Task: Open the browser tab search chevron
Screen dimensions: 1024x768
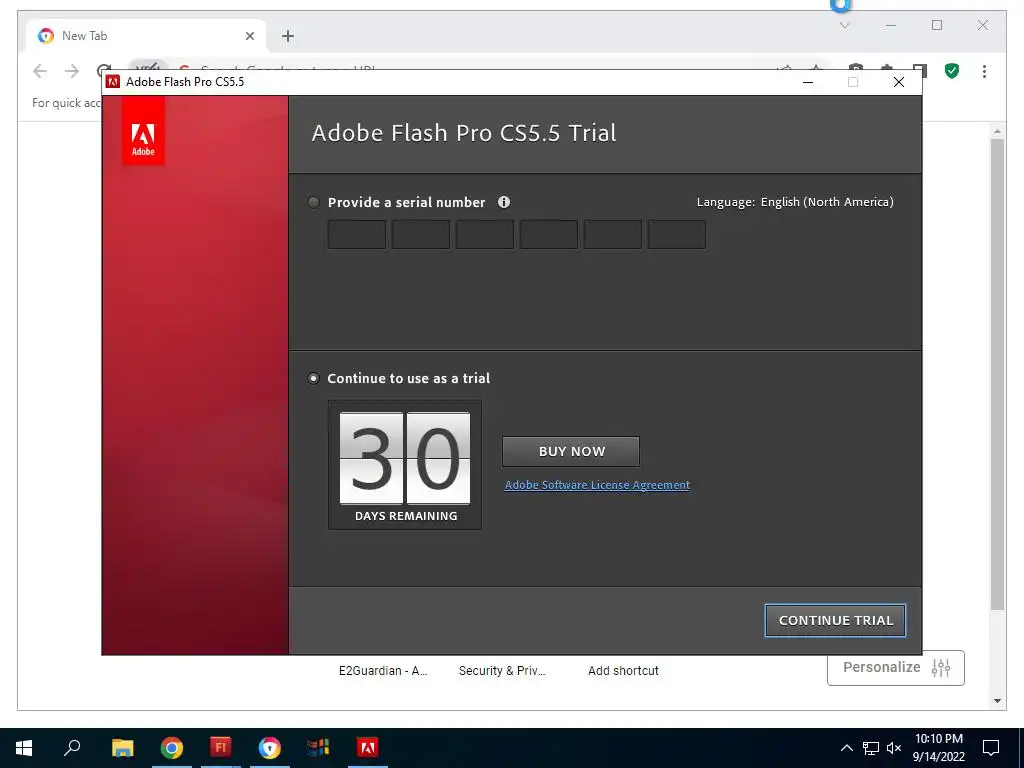Action: pos(844,25)
